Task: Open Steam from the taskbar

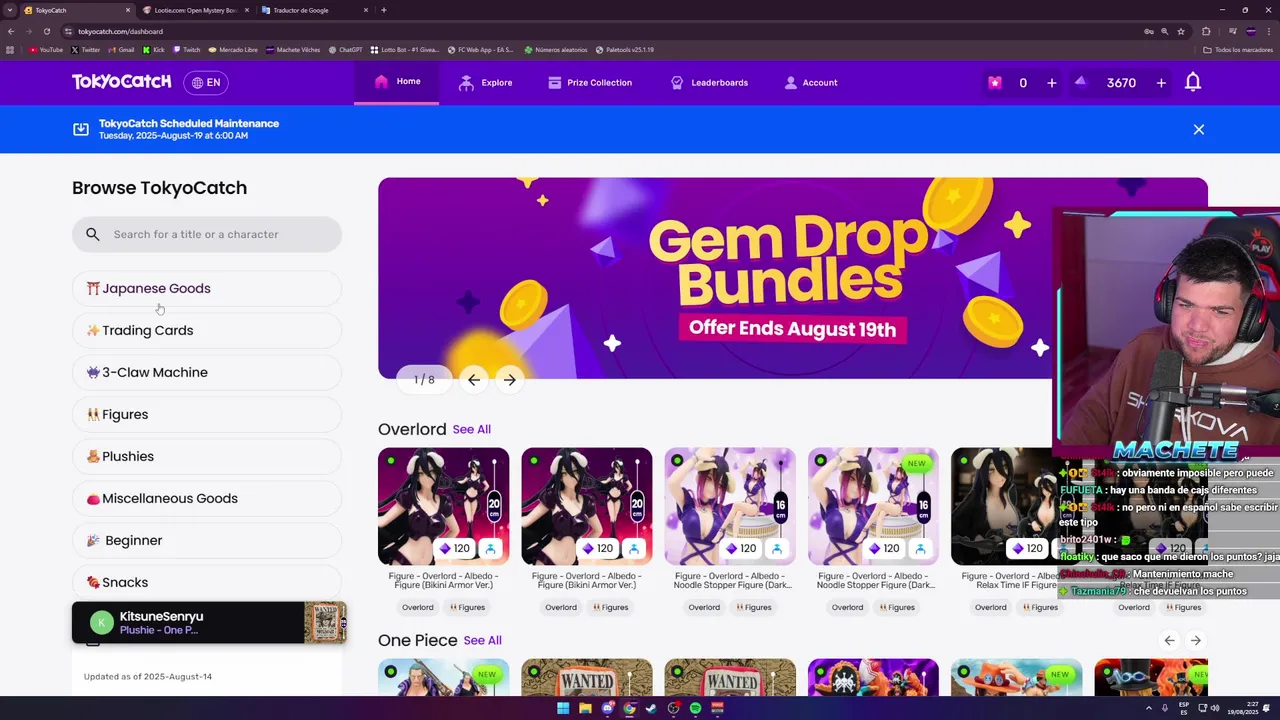Action: [651, 708]
